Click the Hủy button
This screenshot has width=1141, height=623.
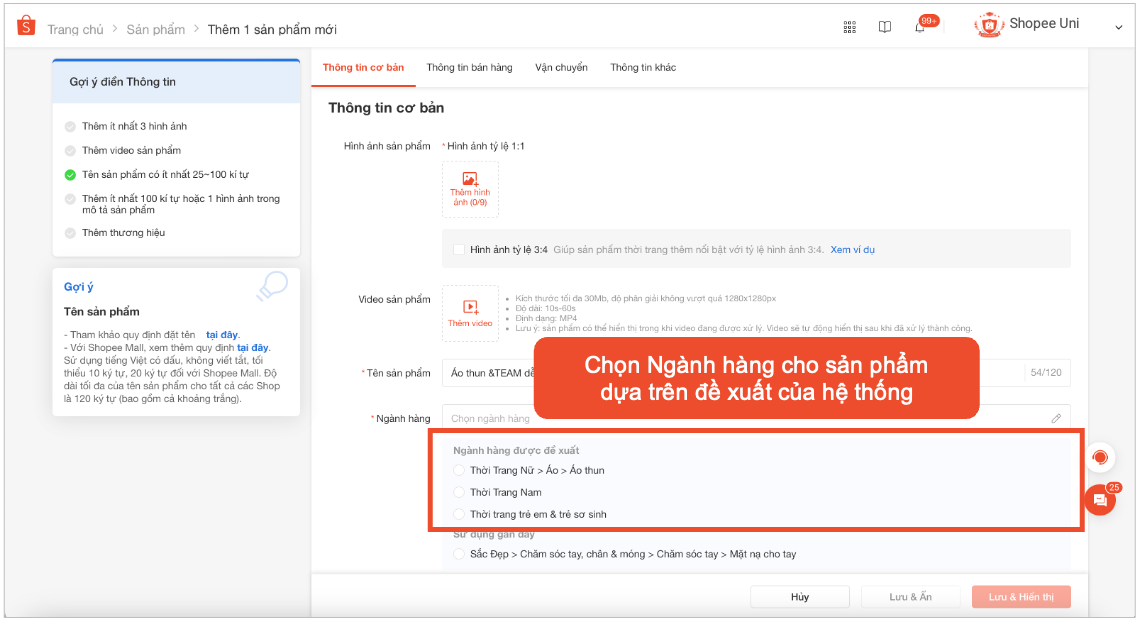pos(799,597)
